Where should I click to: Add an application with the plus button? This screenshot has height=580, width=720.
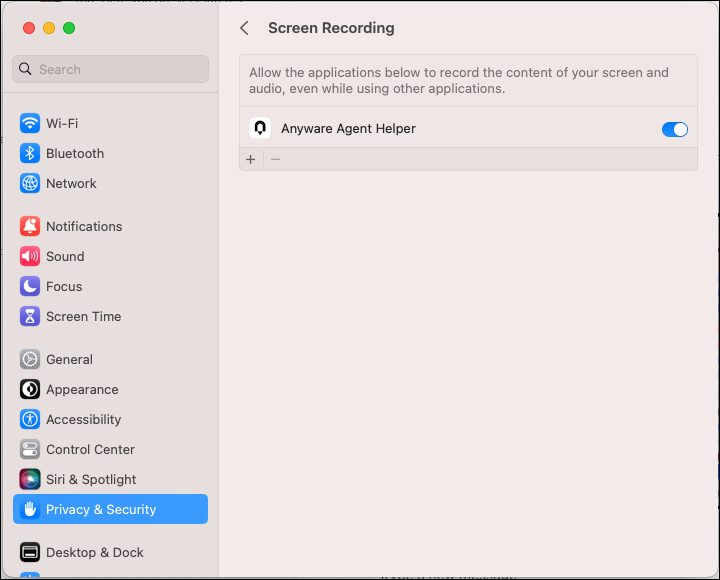click(x=251, y=159)
